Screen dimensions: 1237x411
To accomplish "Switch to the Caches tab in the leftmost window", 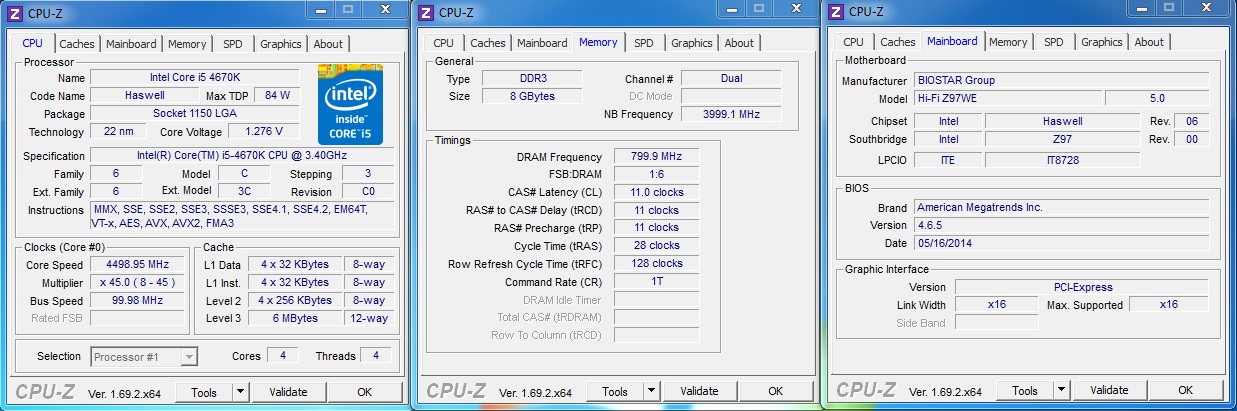I will pos(77,44).
